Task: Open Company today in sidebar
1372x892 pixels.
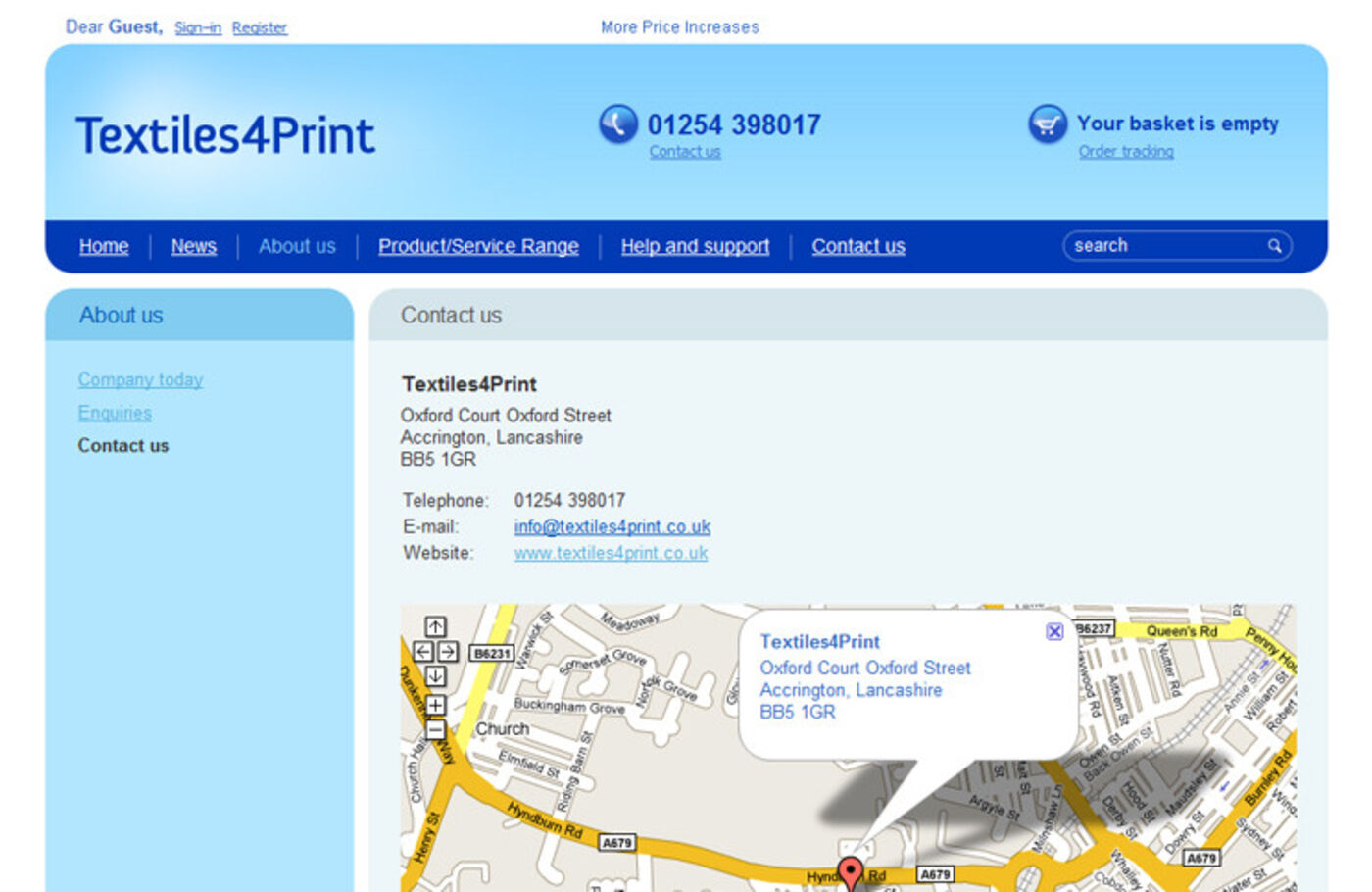Action: coord(140,379)
